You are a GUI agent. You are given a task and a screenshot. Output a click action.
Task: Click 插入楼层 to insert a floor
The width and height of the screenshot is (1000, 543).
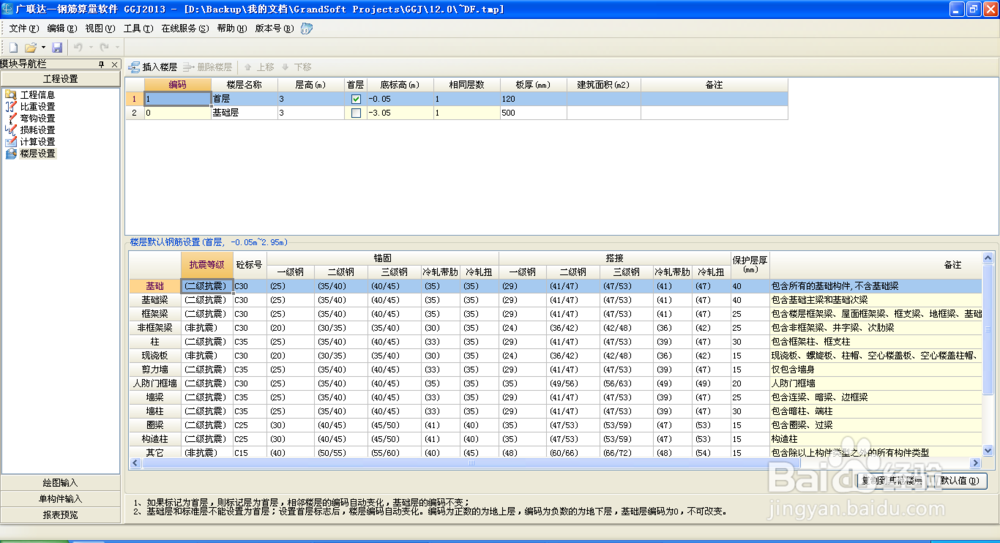pyautogui.click(x=153, y=67)
